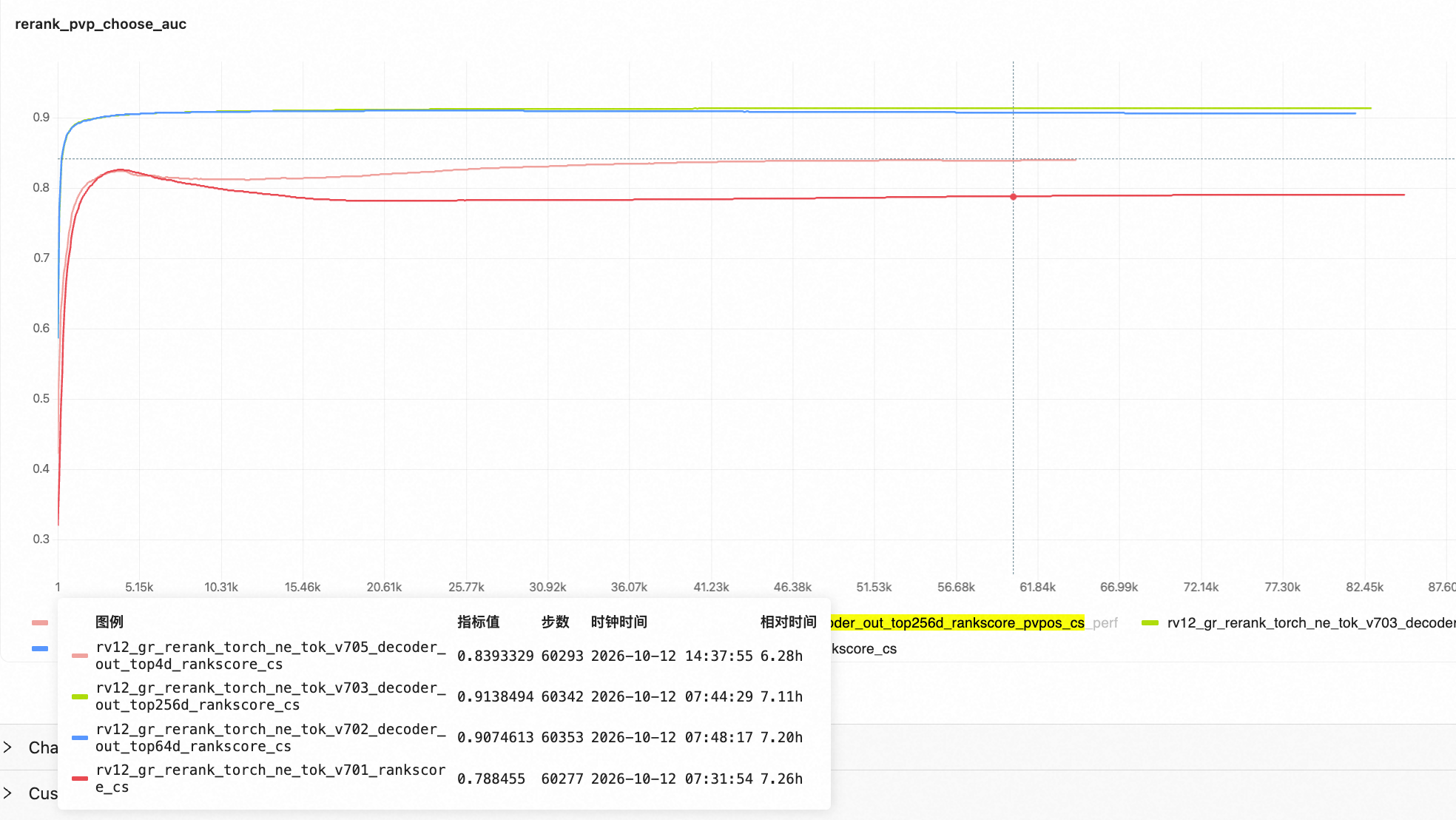
Task: Click blue swatch in v702 tooltip row
Action: click(80, 738)
